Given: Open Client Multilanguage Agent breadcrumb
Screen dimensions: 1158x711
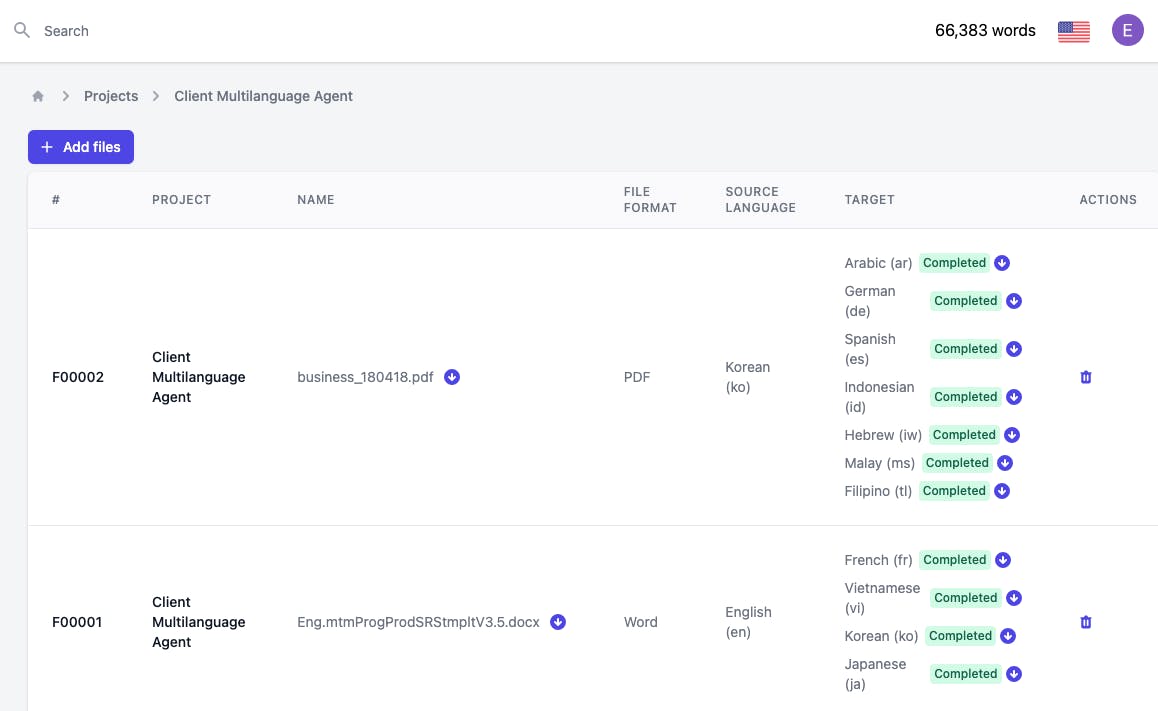Looking at the screenshot, I should (x=263, y=96).
